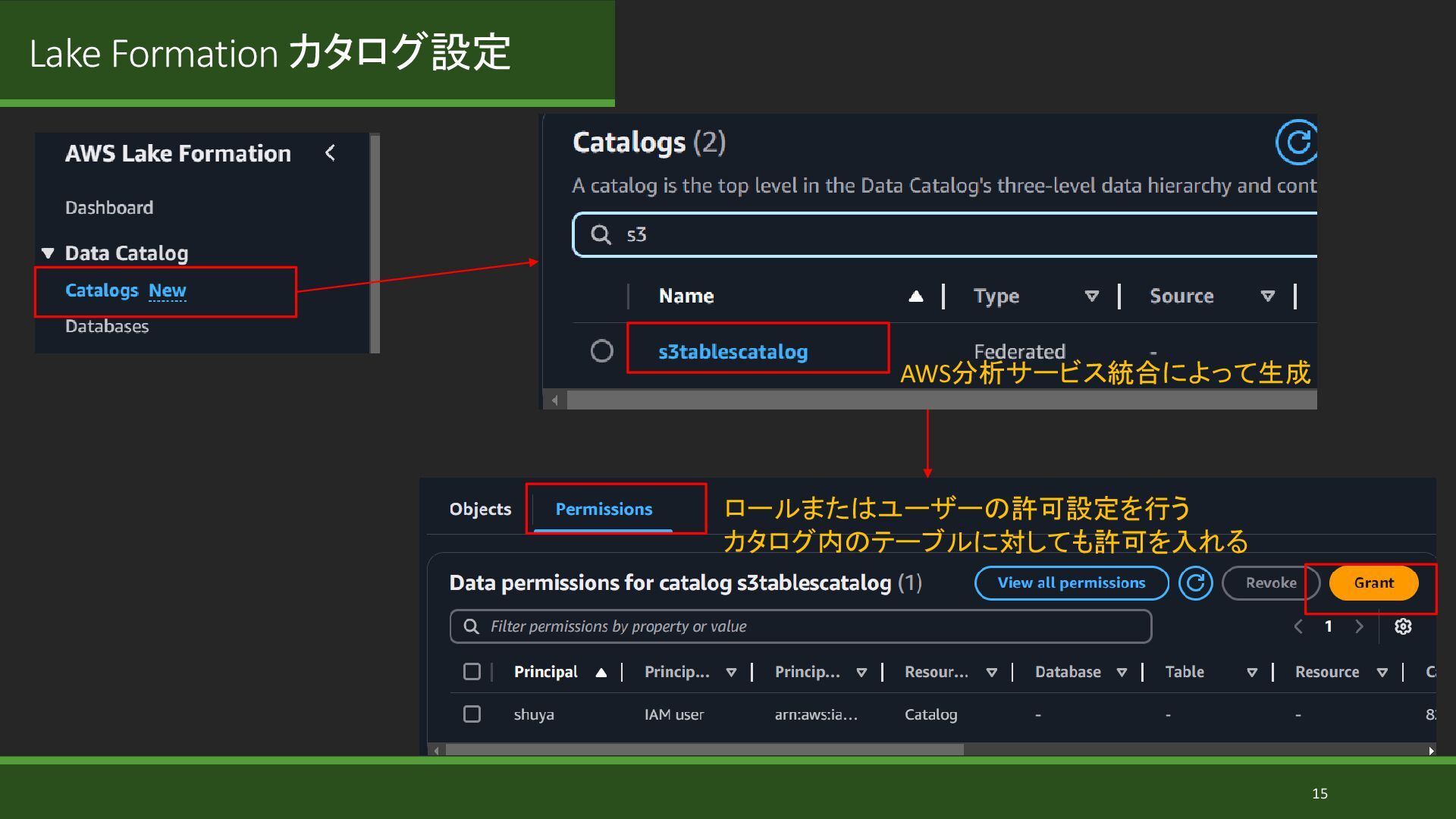The image size is (1456, 819).
Task: Open the s3tablescatalog link
Action: [733, 352]
